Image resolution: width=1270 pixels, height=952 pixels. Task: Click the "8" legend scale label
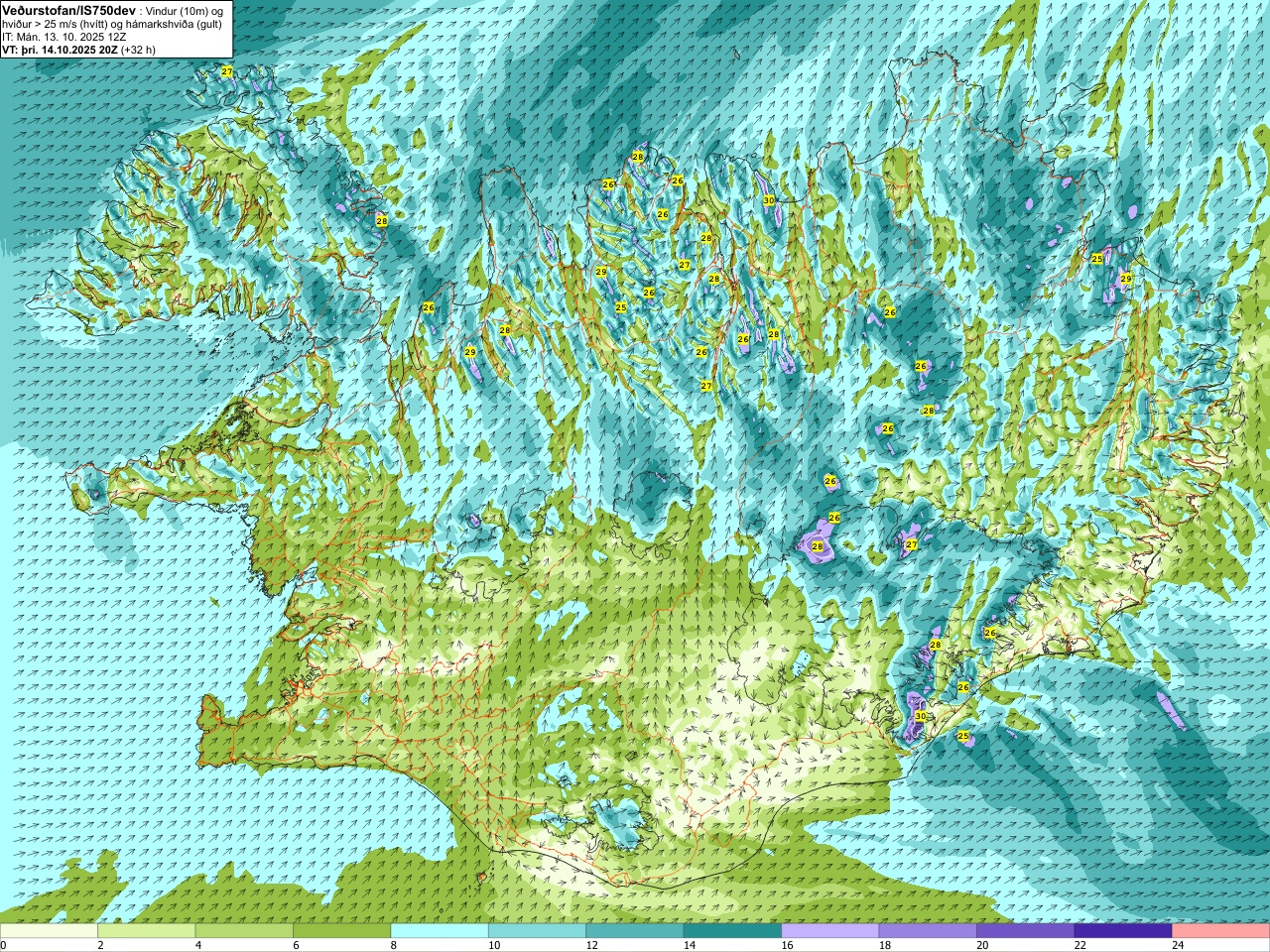point(394,945)
